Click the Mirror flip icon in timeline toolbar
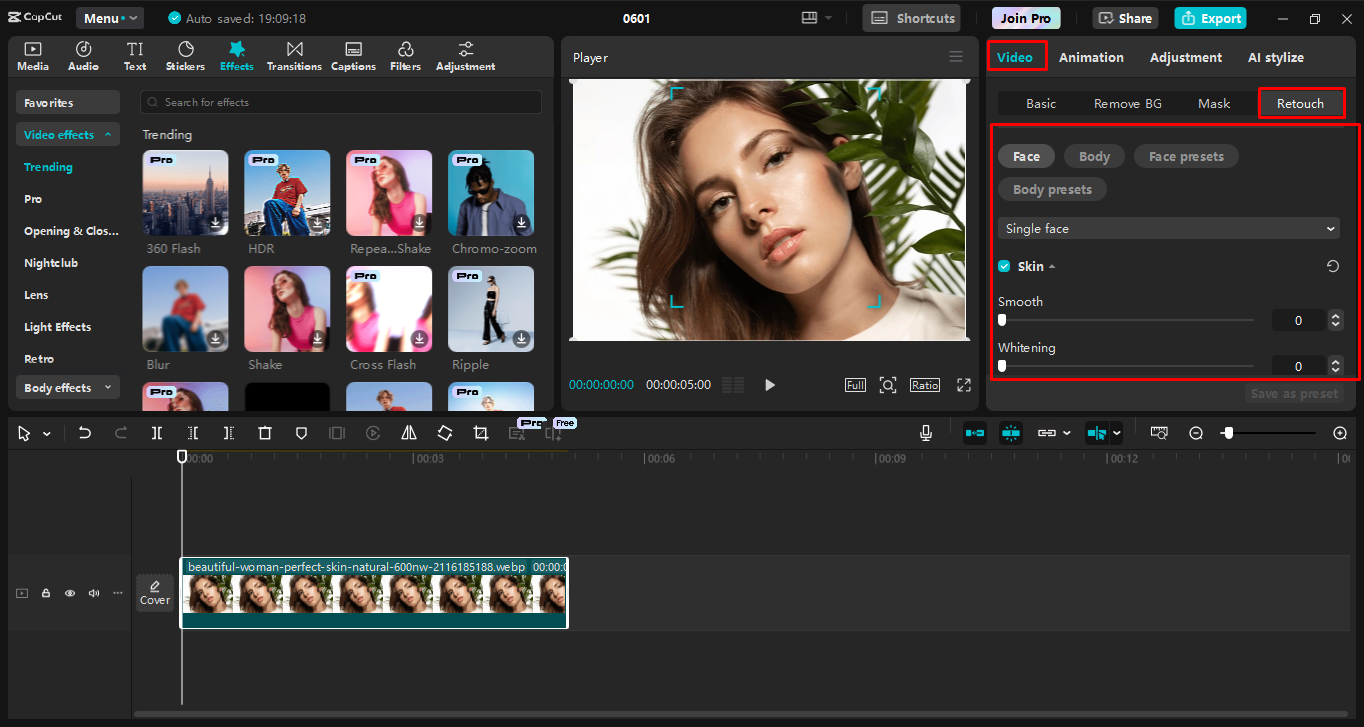Viewport: 1364px width, 727px height. coord(409,433)
